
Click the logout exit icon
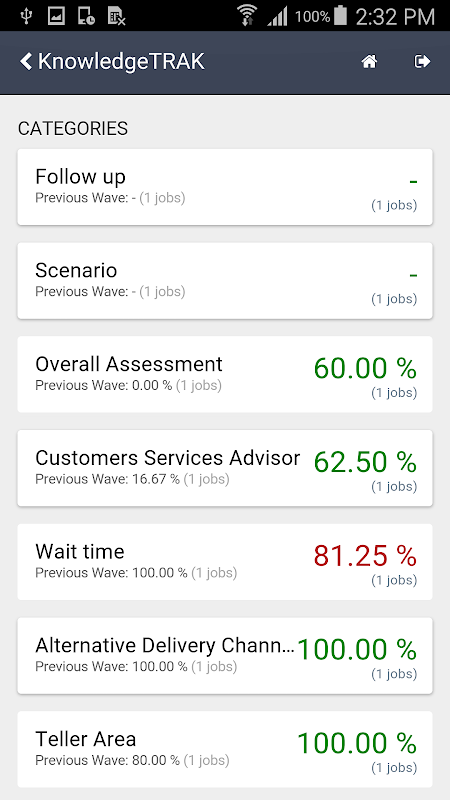coord(422,62)
